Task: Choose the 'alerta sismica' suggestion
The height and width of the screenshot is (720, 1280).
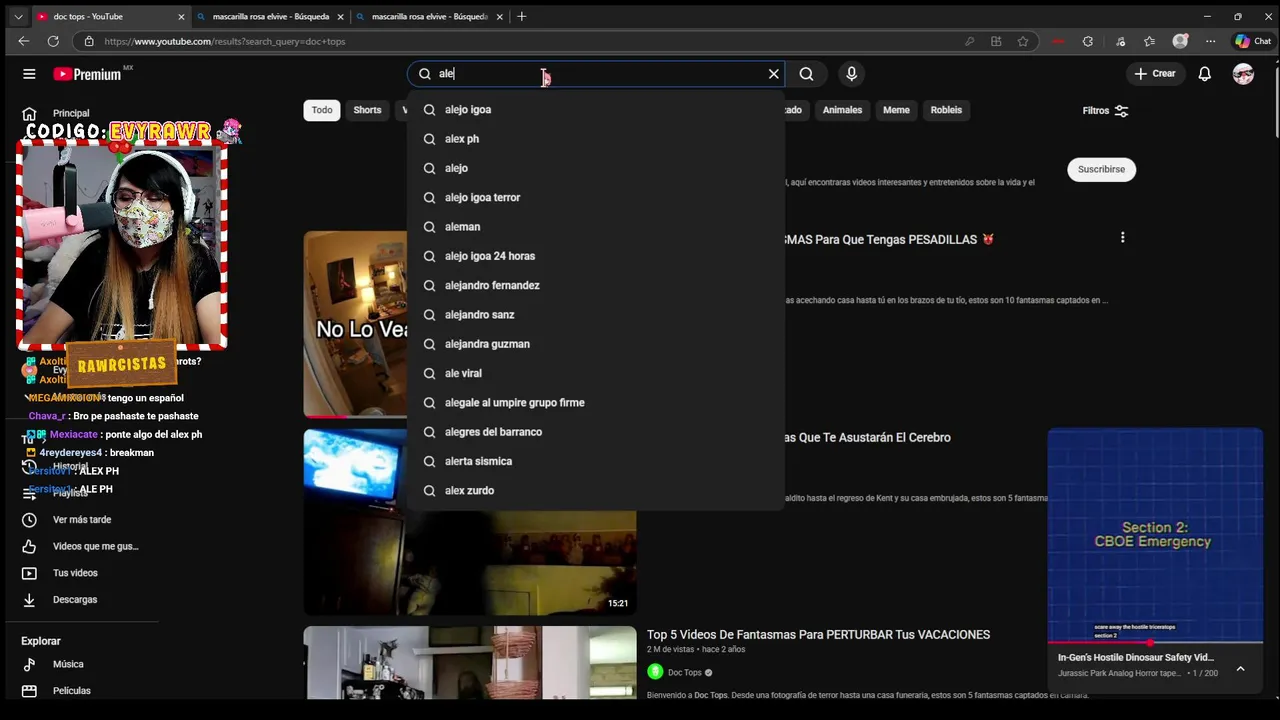Action: point(596,461)
